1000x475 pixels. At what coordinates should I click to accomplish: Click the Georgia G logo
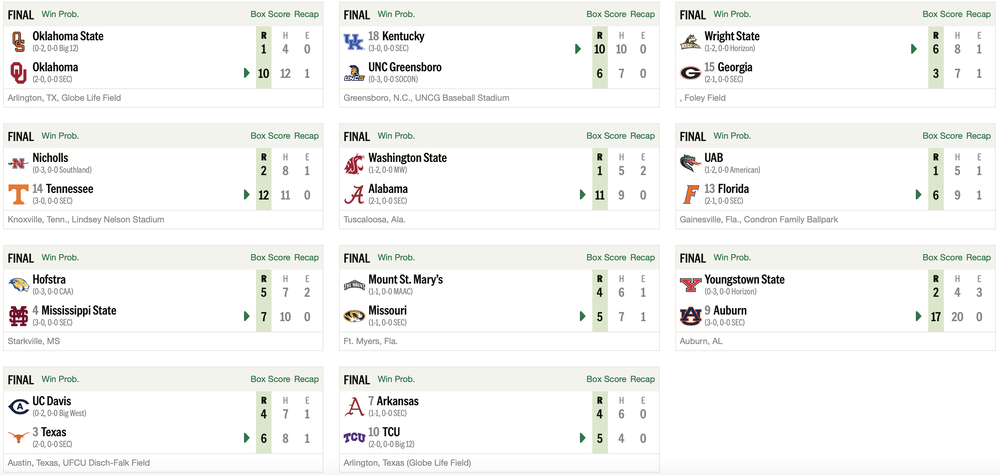click(x=690, y=73)
